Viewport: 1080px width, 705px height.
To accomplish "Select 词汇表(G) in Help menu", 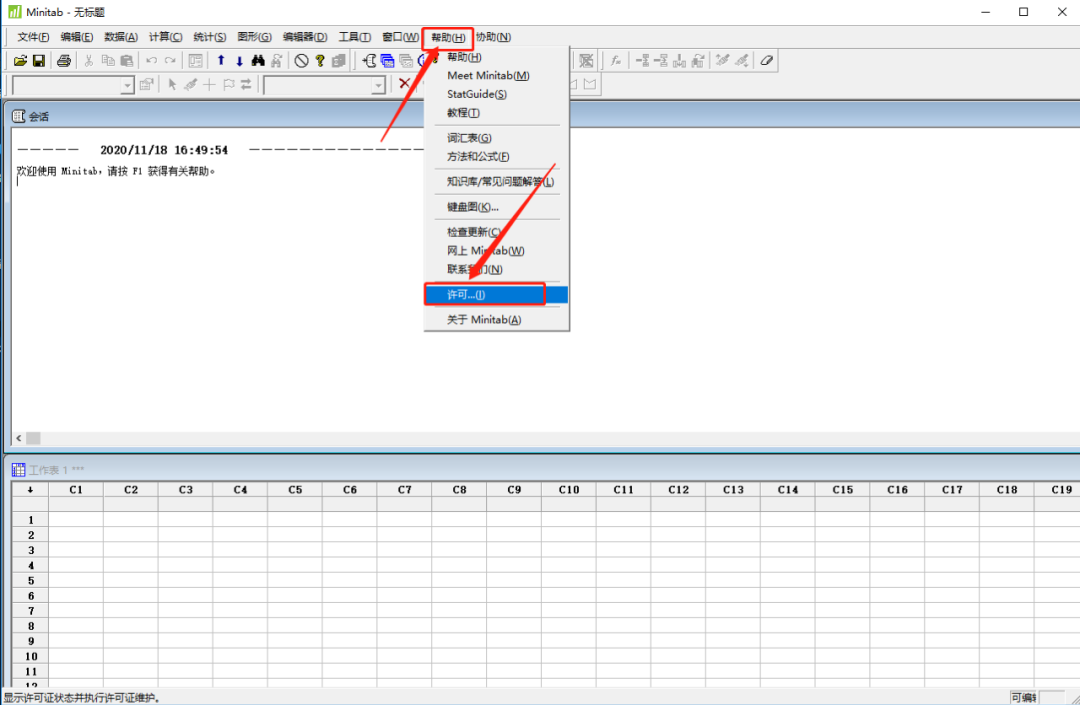I will pyautogui.click(x=497, y=138).
